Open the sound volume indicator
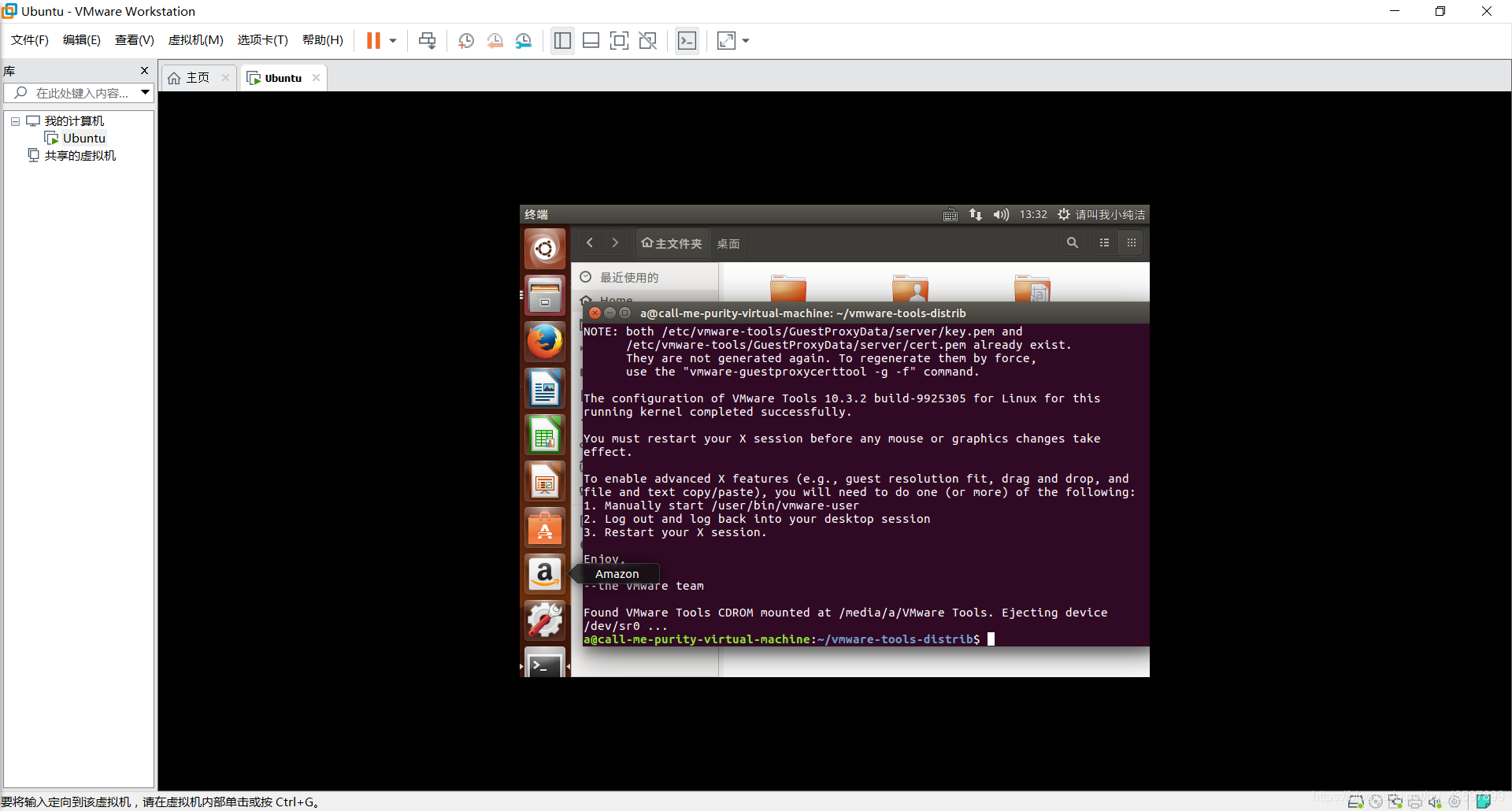This screenshot has width=1512, height=811. 1001,215
